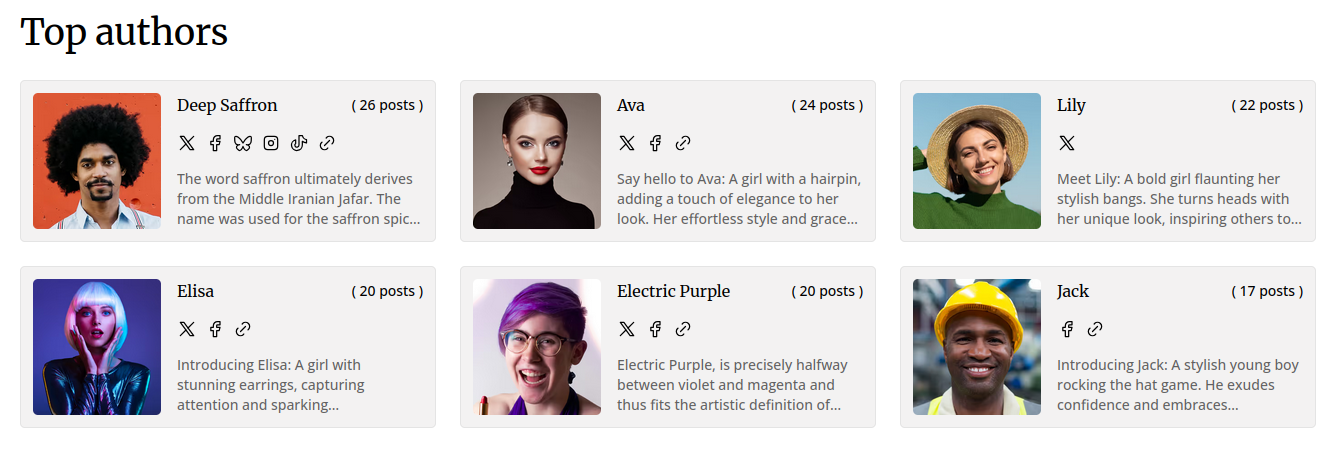The image size is (1333, 454).
Task: Open Electric Purple's Facebook icon
Action: 655,329
